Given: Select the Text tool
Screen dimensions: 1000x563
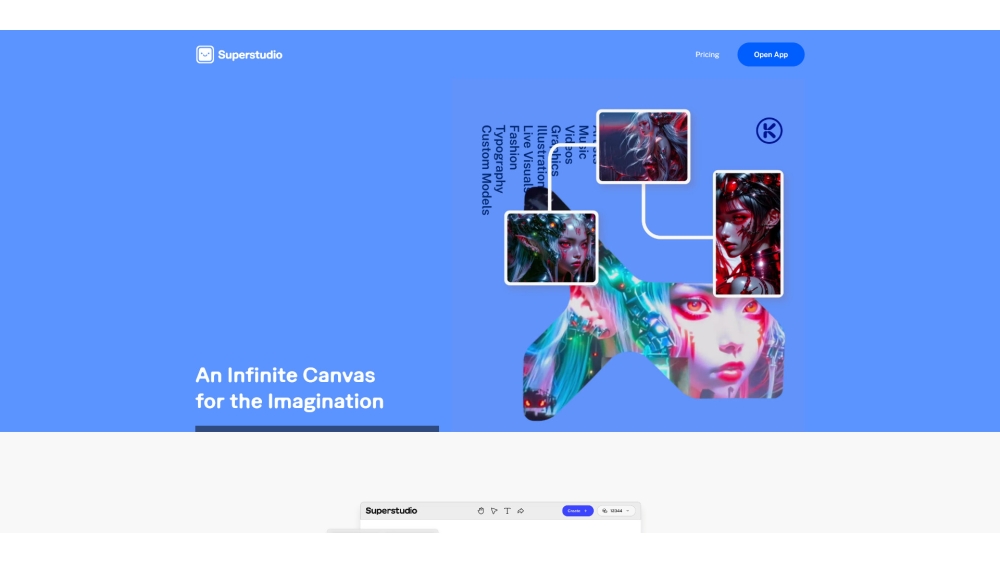Looking at the screenshot, I should tap(507, 511).
